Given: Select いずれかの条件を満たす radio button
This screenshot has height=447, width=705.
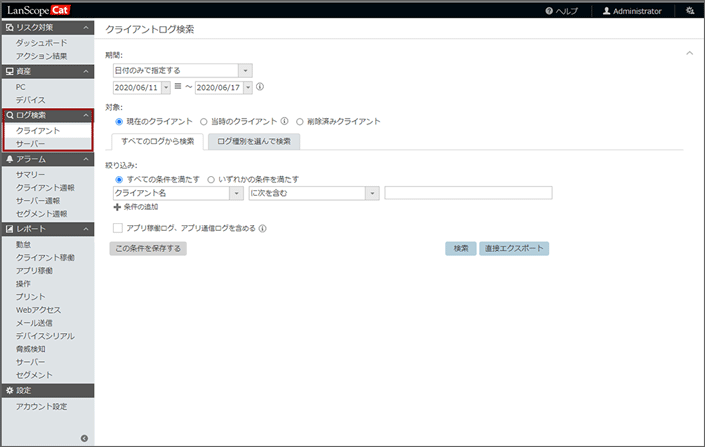Looking at the screenshot, I should [x=211, y=179].
